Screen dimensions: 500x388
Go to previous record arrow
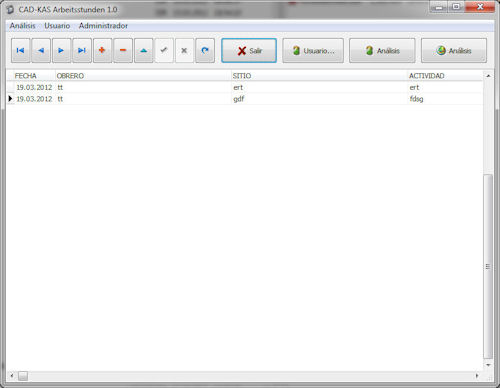(41, 50)
